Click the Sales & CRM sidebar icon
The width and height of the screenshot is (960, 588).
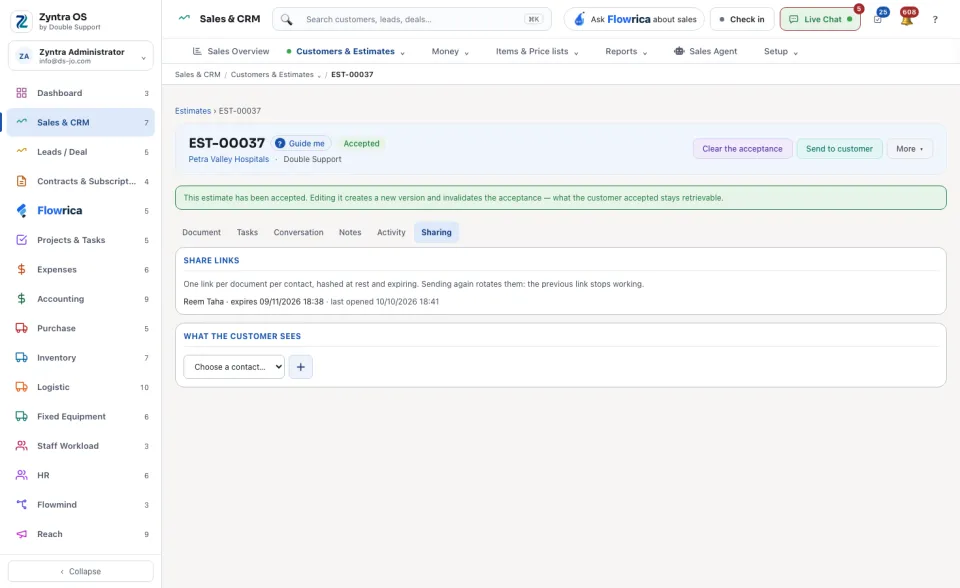(21, 122)
